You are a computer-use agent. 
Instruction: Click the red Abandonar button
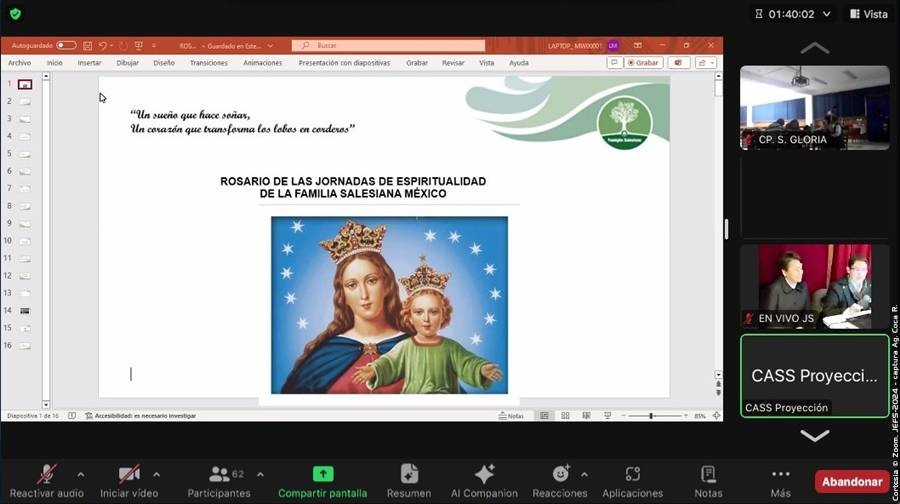[852, 482]
